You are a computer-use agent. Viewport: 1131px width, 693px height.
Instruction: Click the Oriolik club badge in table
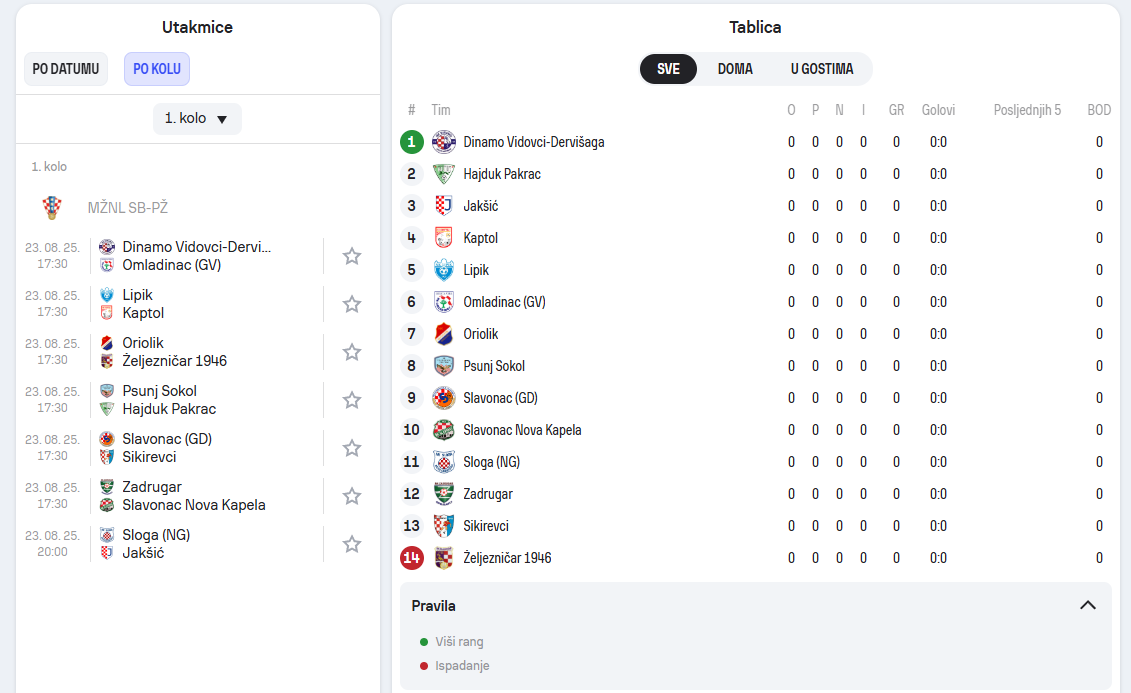click(444, 334)
